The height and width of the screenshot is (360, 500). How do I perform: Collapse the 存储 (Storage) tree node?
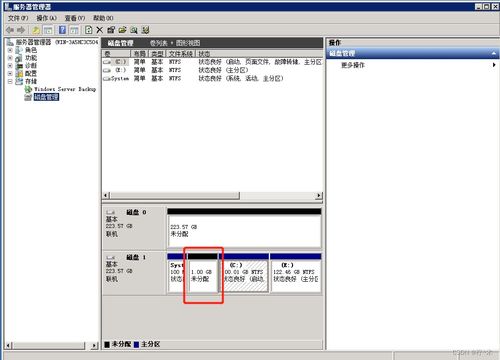click(x=10, y=81)
